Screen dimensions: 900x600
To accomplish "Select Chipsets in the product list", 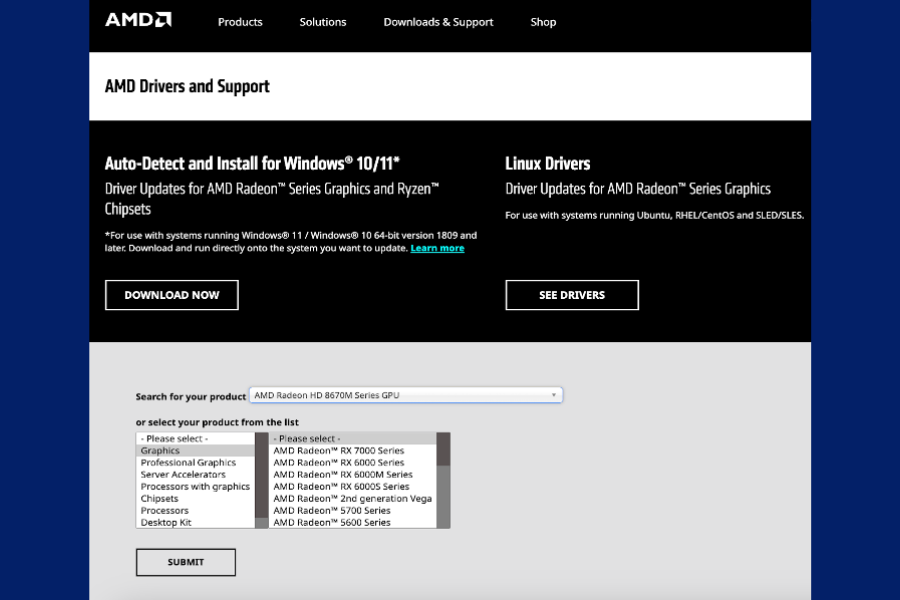I will pyautogui.click(x=159, y=499).
